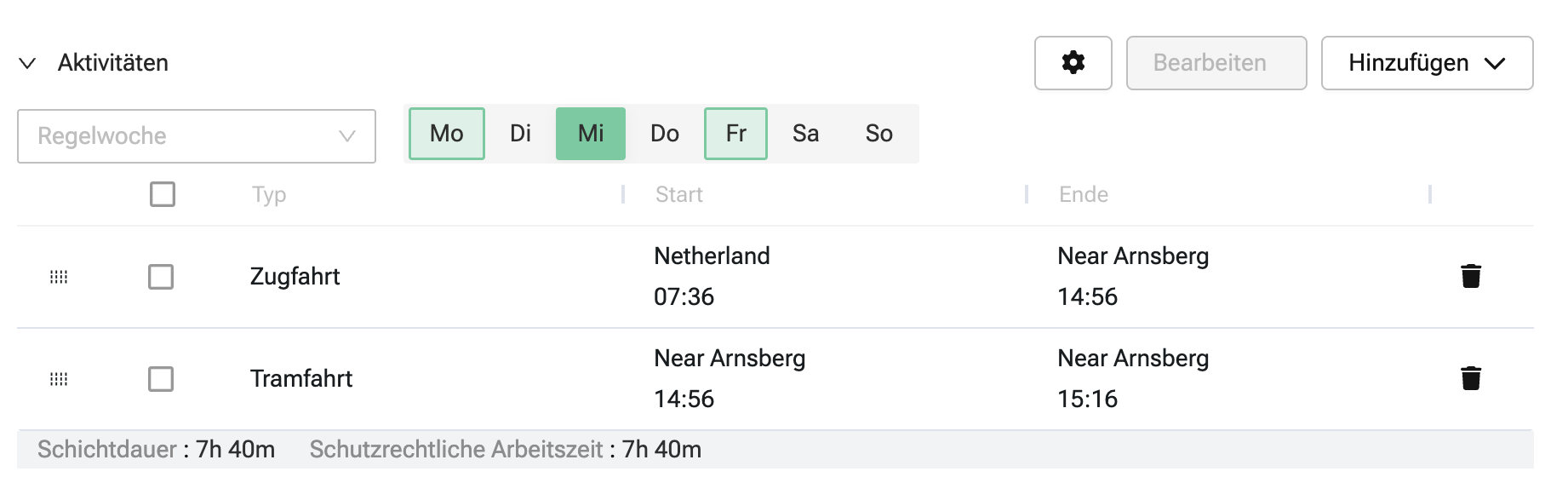This screenshot has width=1568, height=477.
Task: Switch to the Do day tab
Action: (x=665, y=134)
